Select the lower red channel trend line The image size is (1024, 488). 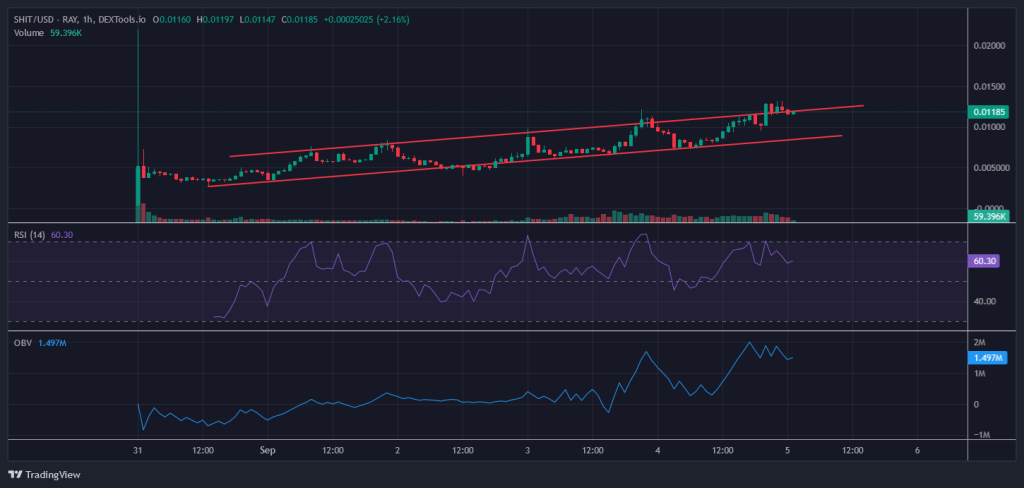coord(525,161)
